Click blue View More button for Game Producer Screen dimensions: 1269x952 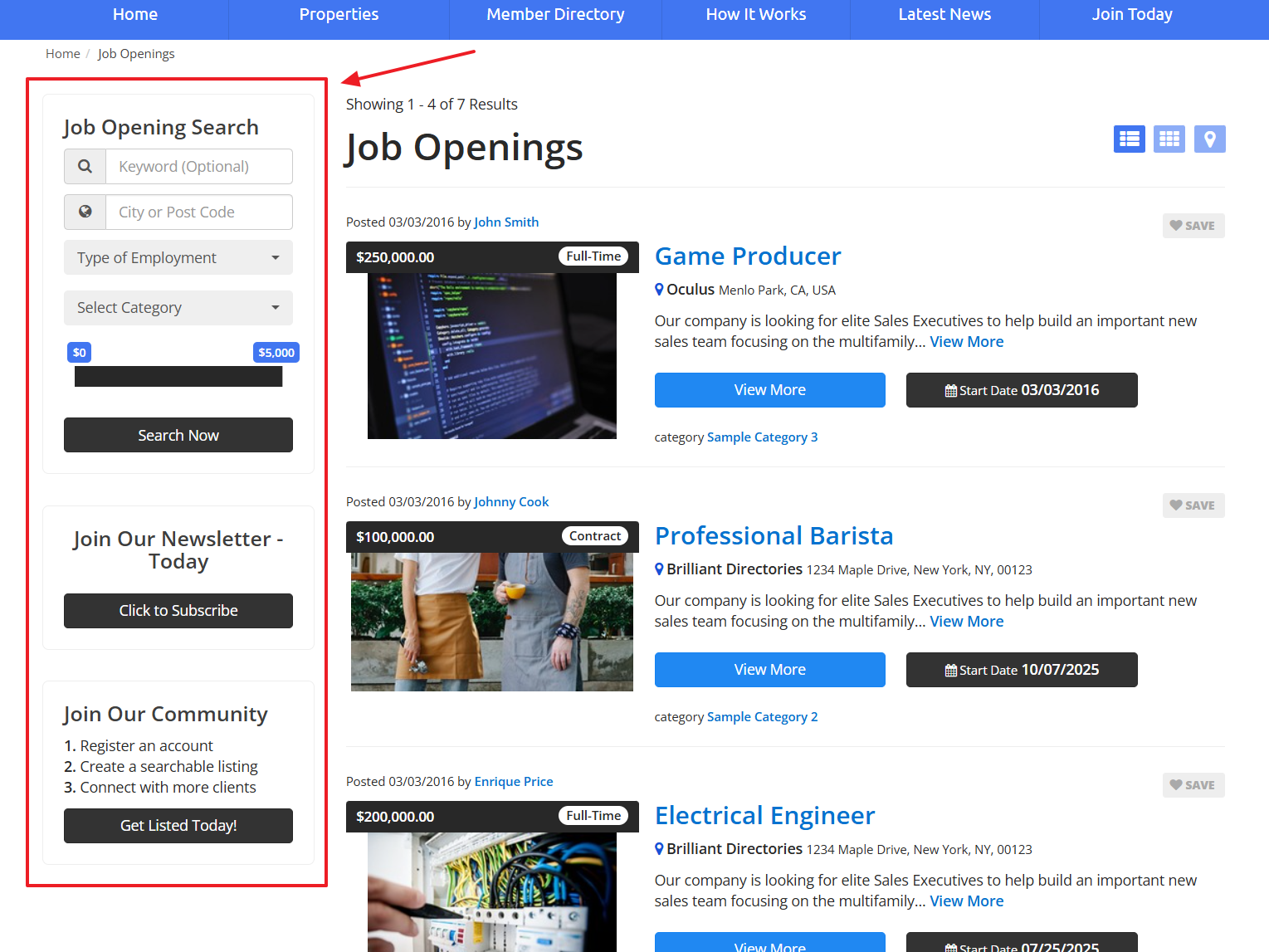(770, 390)
